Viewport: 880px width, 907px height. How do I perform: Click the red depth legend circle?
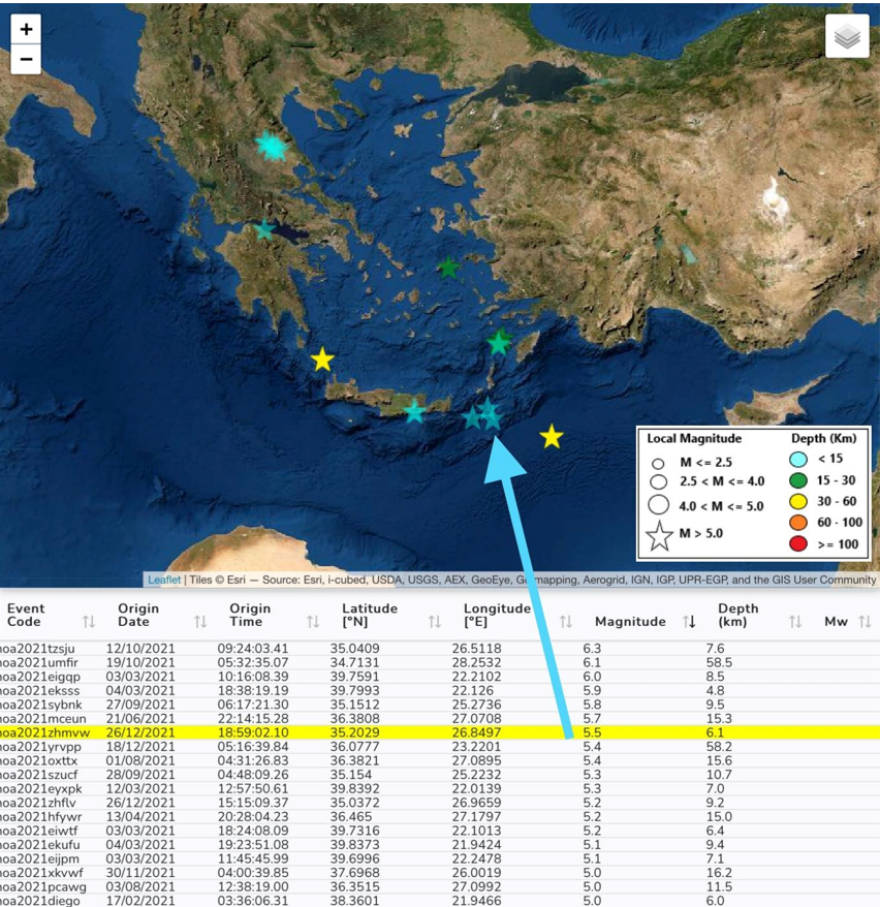[798, 544]
